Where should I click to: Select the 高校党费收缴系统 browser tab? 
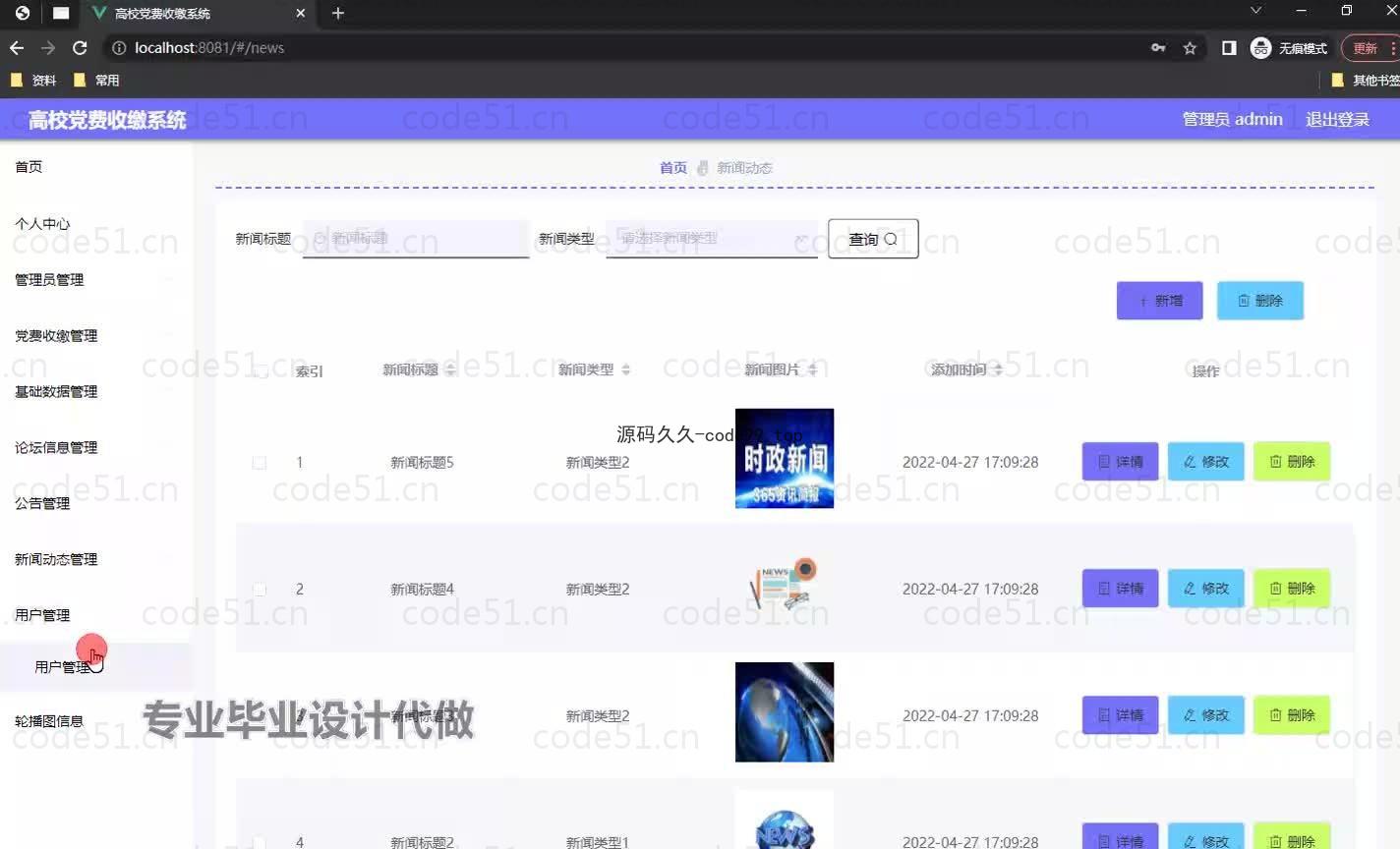[x=197, y=14]
